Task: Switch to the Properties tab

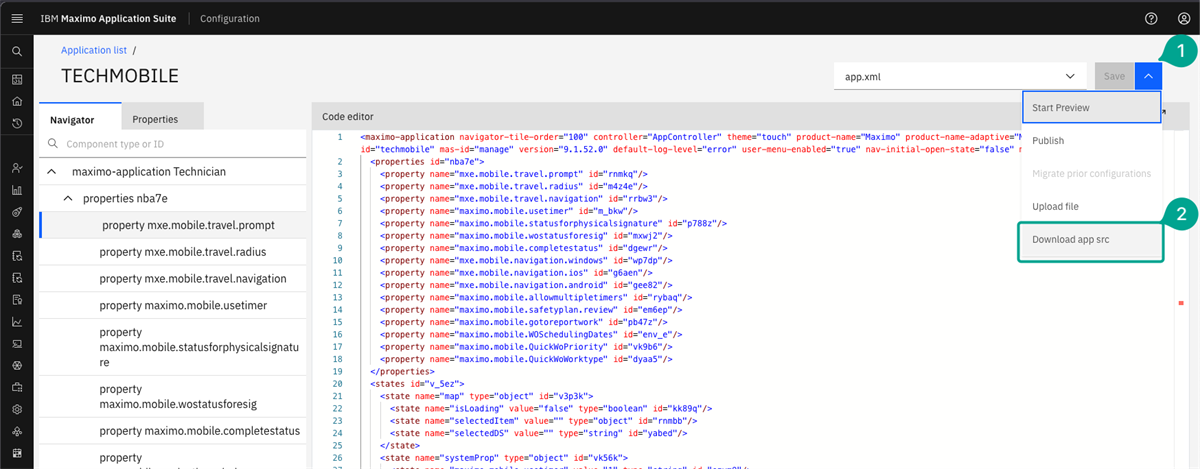Action: click(x=162, y=118)
